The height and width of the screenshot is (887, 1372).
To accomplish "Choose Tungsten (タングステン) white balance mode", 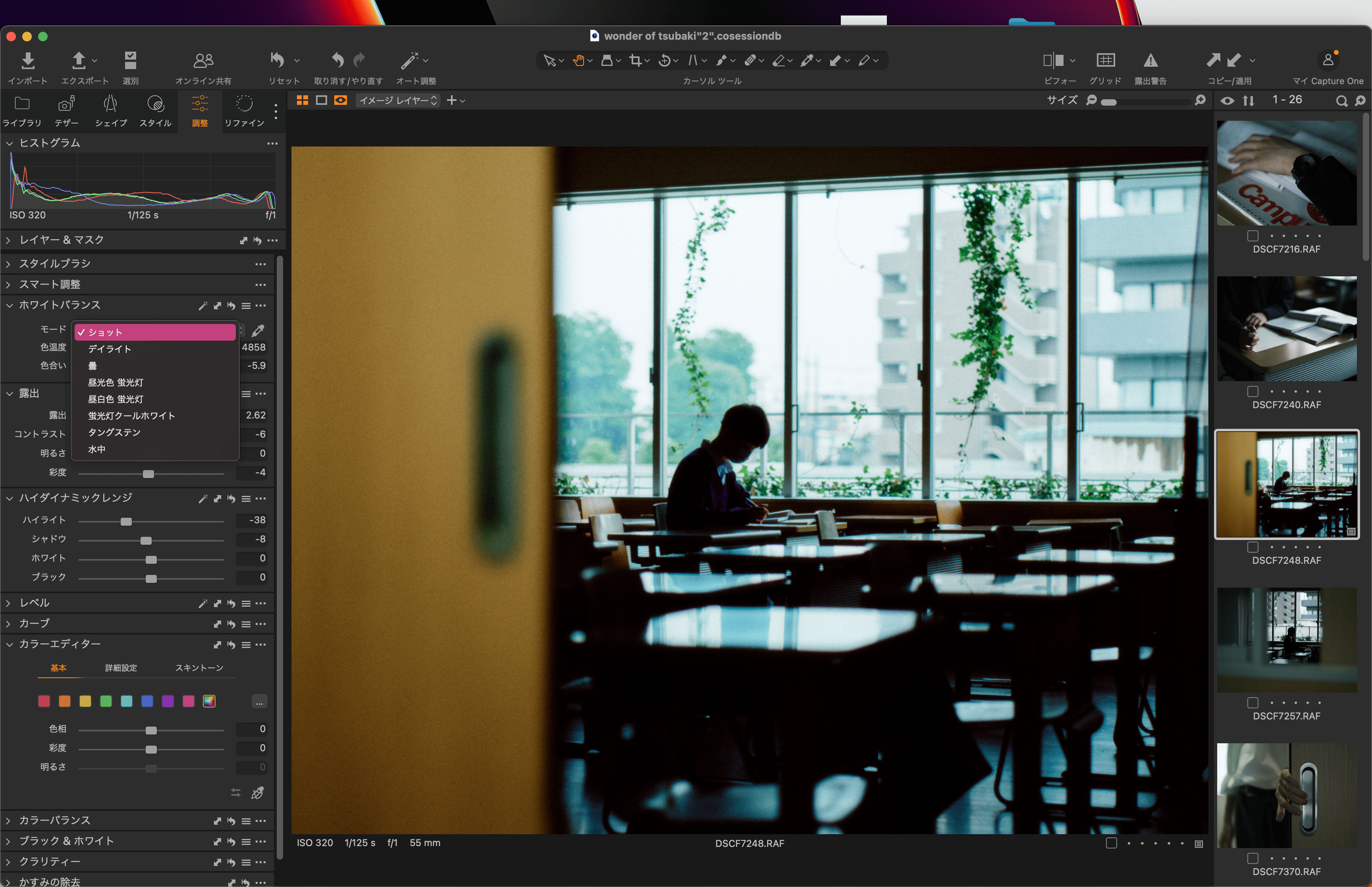I will 156,432.
